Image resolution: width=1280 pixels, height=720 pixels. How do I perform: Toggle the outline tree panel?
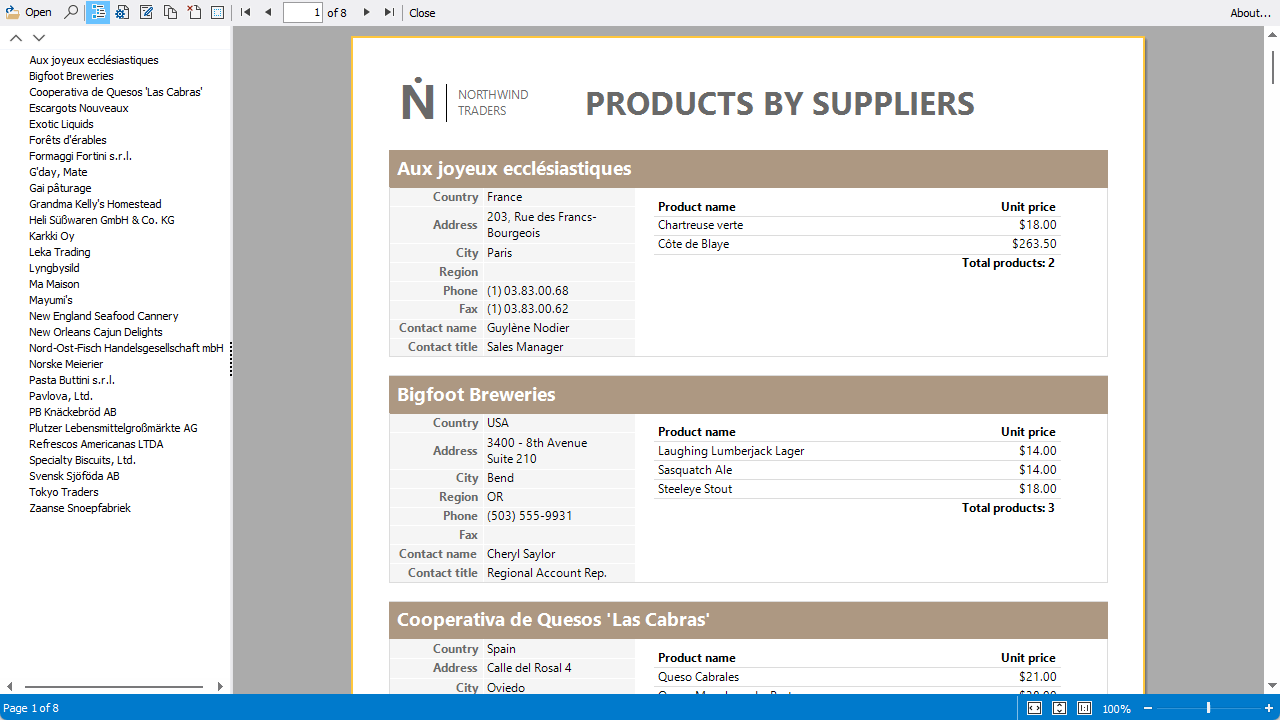(x=98, y=12)
